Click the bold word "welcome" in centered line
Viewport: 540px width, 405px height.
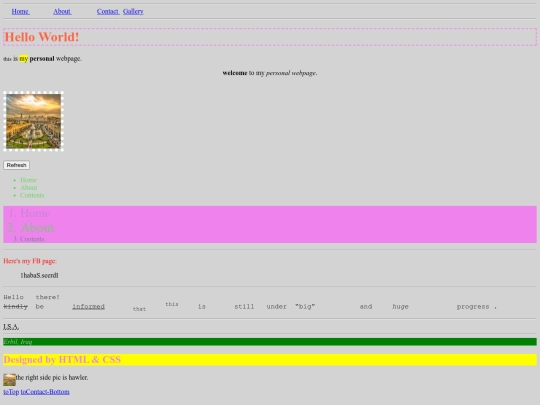(235, 73)
